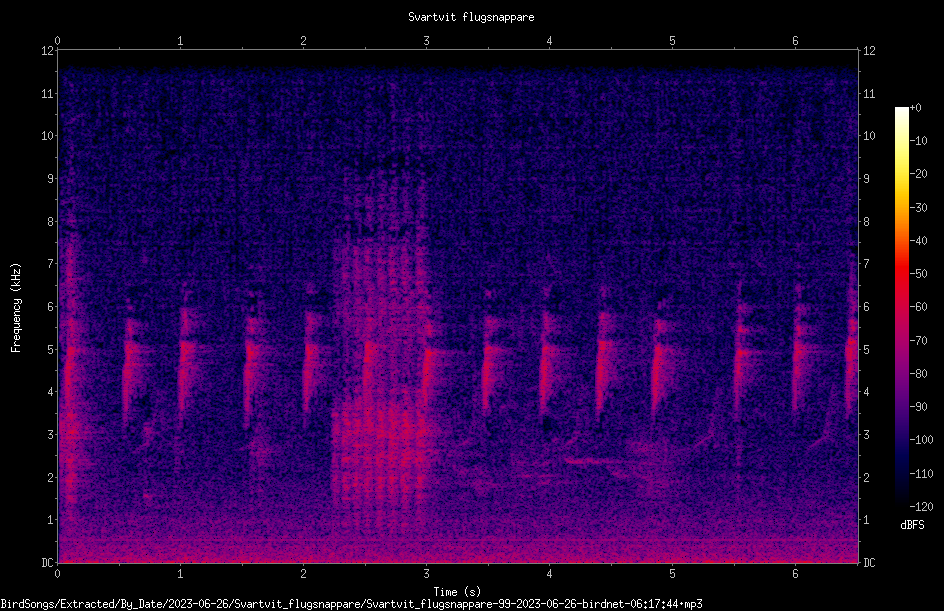
Task: Click "1" on the top time axis
Action: [x=180, y=41]
